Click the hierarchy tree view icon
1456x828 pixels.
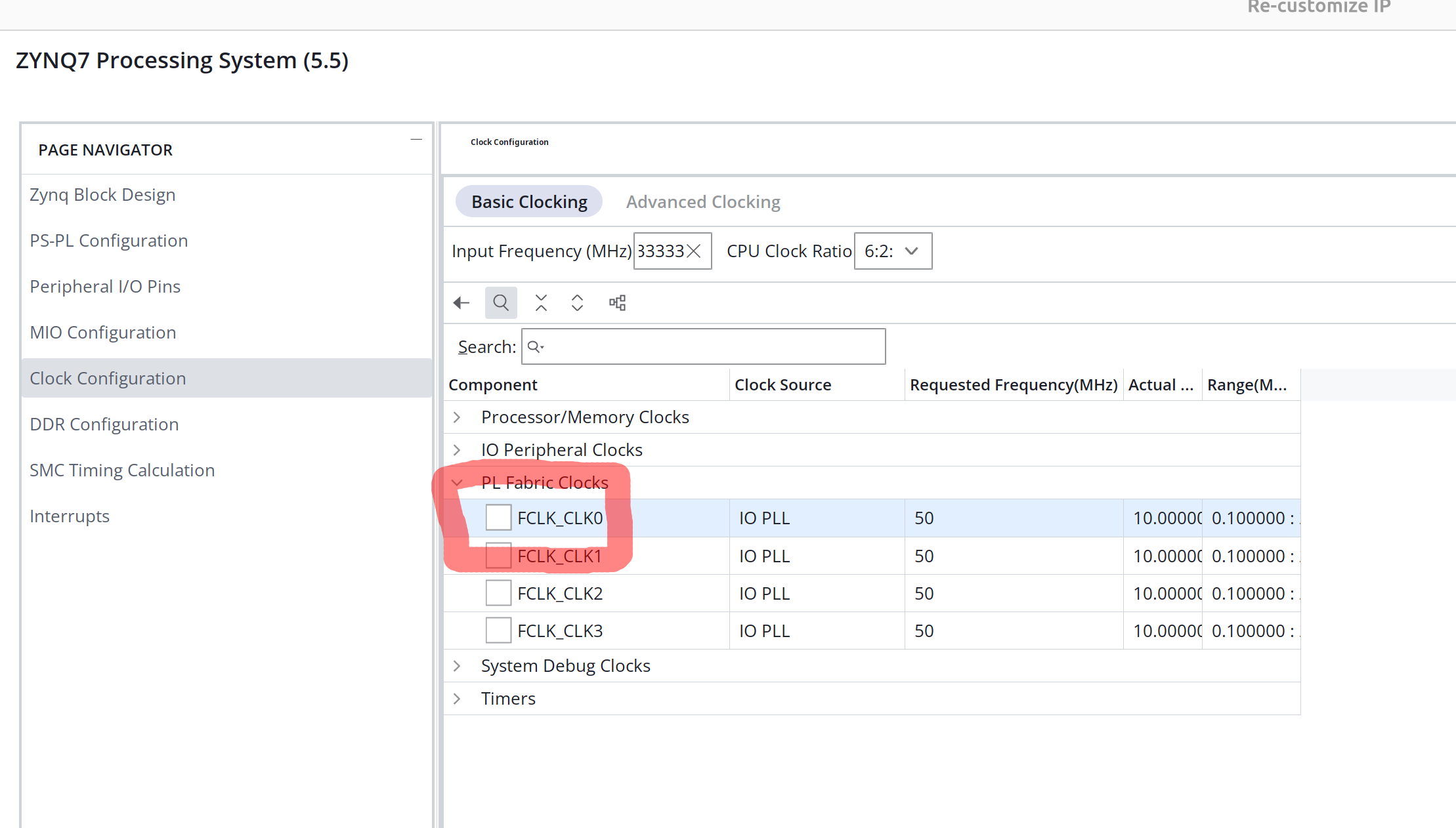[617, 302]
